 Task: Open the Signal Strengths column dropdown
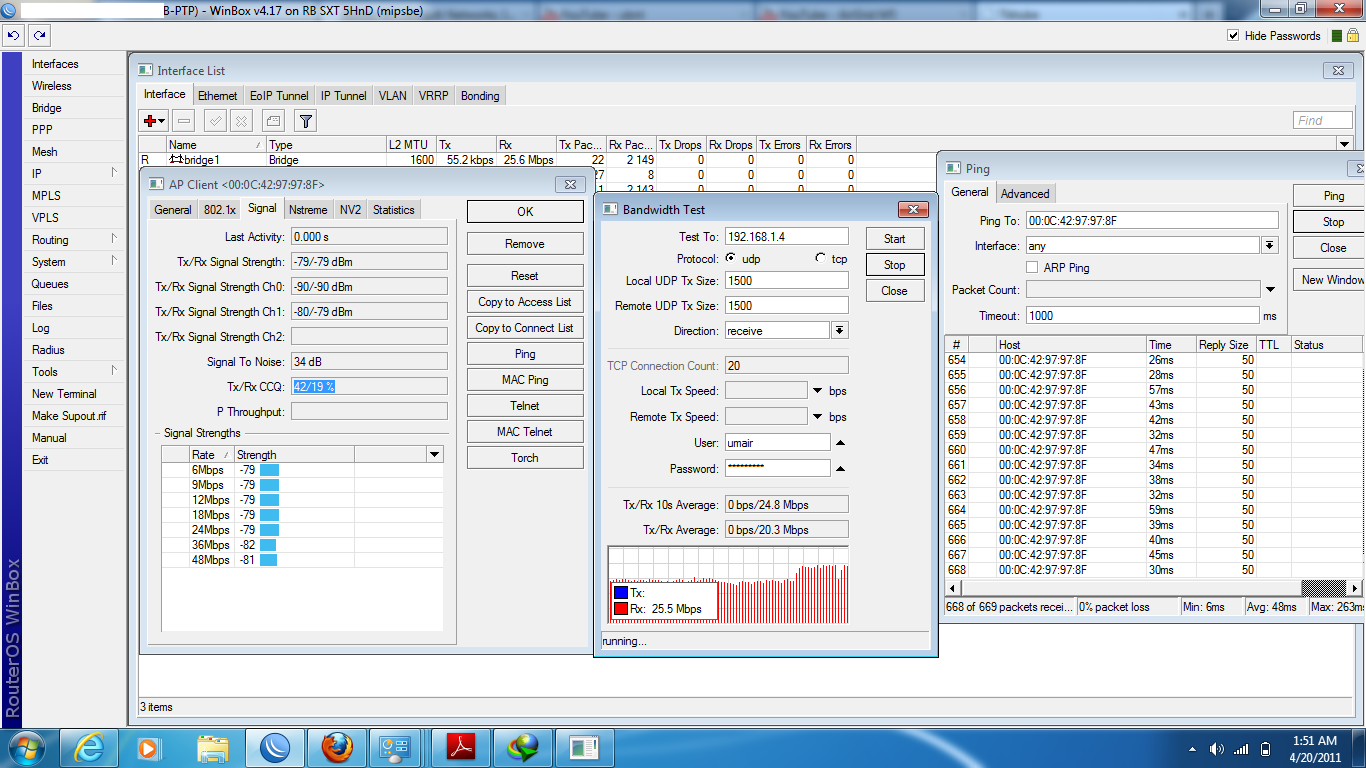(x=434, y=454)
